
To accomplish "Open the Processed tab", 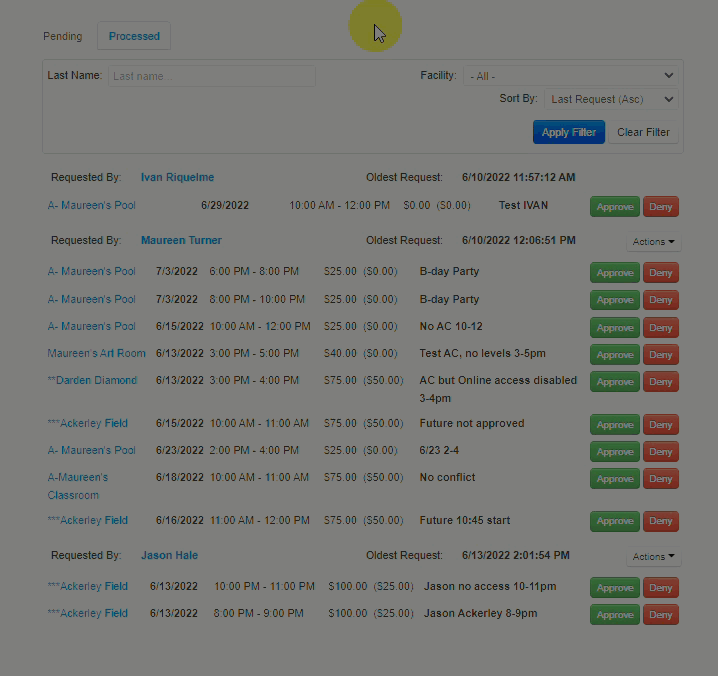I will (x=134, y=36).
